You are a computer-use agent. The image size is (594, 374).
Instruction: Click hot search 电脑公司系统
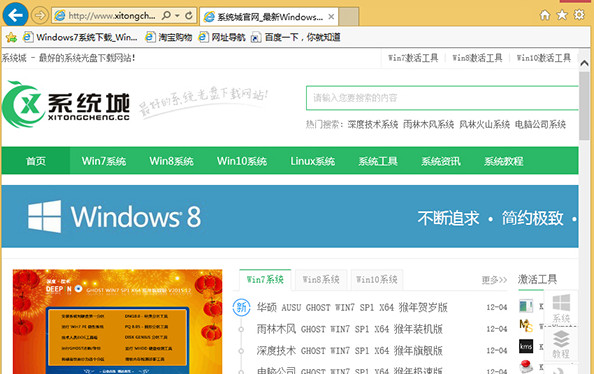(x=540, y=124)
